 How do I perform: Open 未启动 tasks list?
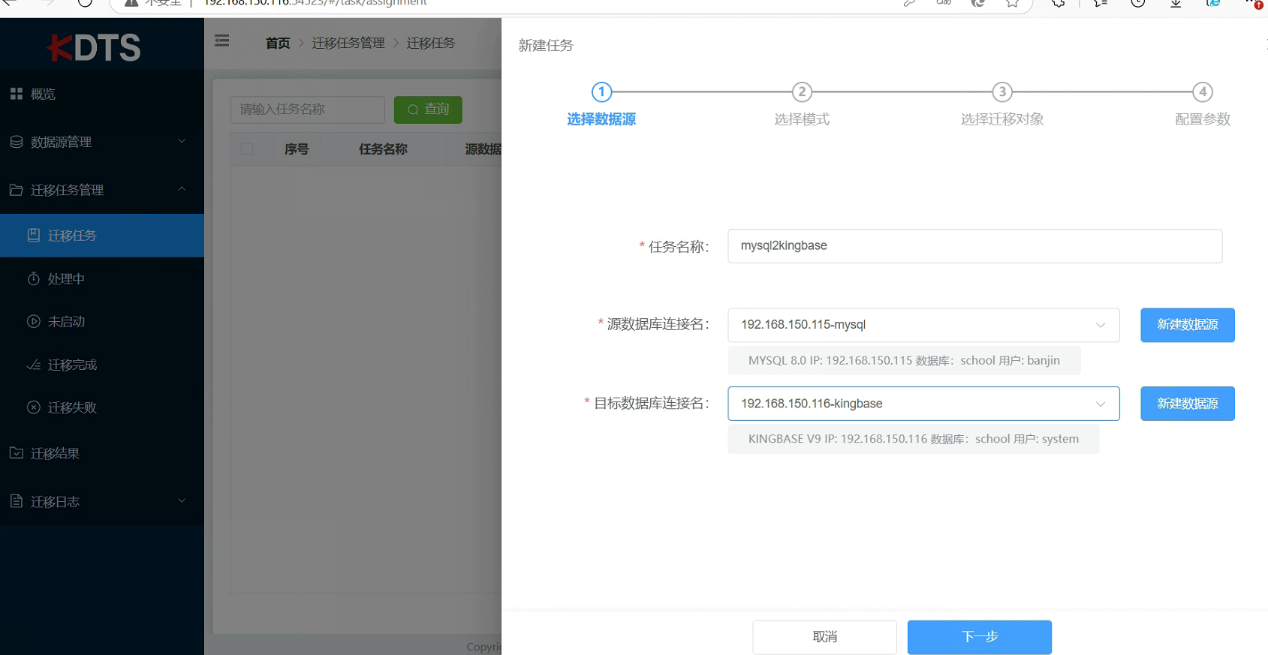click(66, 322)
